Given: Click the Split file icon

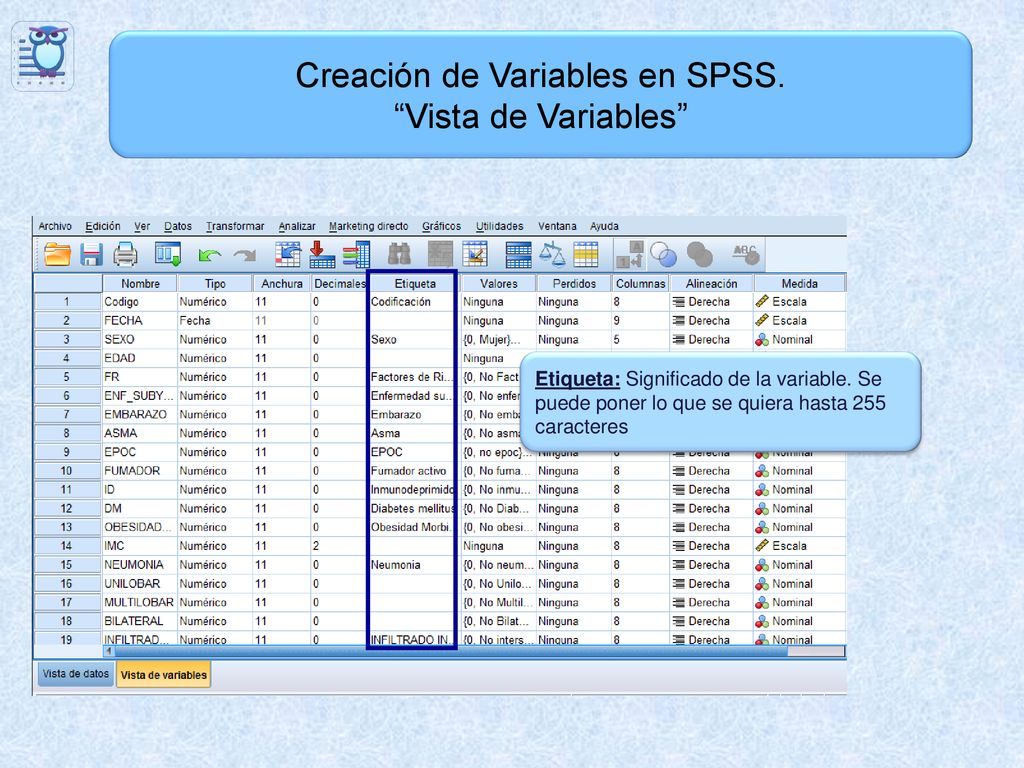Looking at the screenshot, I should pyautogui.click(x=519, y=255).
